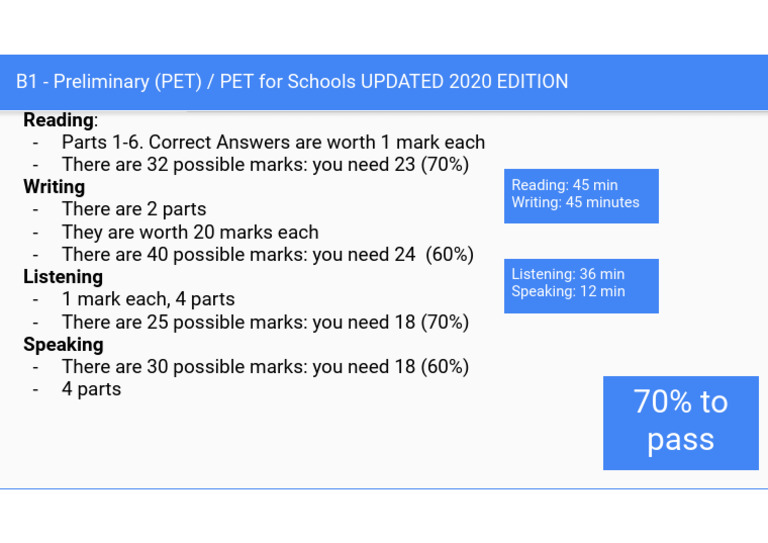768x543 pixels.
Task: Click 'Writing: 45 minutes' text
Action: click(575, 203)
